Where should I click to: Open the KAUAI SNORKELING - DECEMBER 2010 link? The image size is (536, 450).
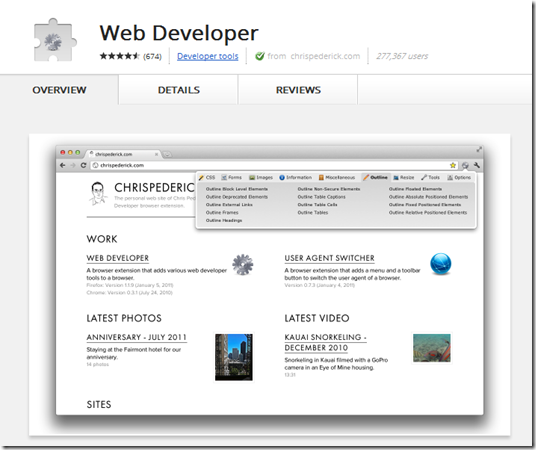325,342
